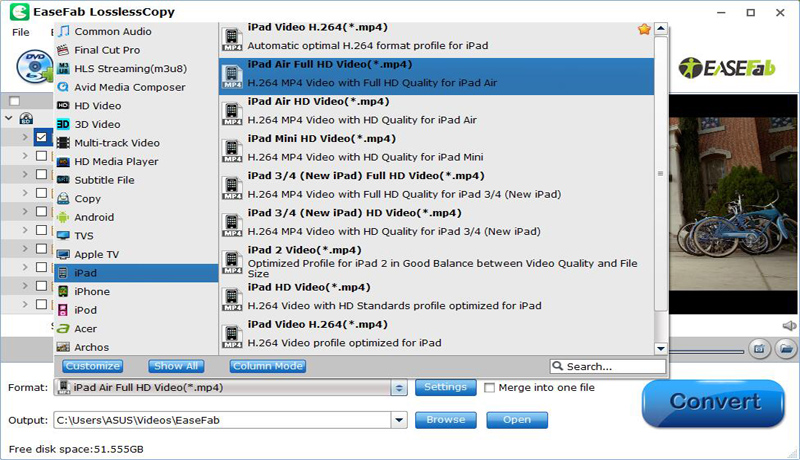Open profile Settings button
This screenshot has height=460, width=800.
point(445,388)
